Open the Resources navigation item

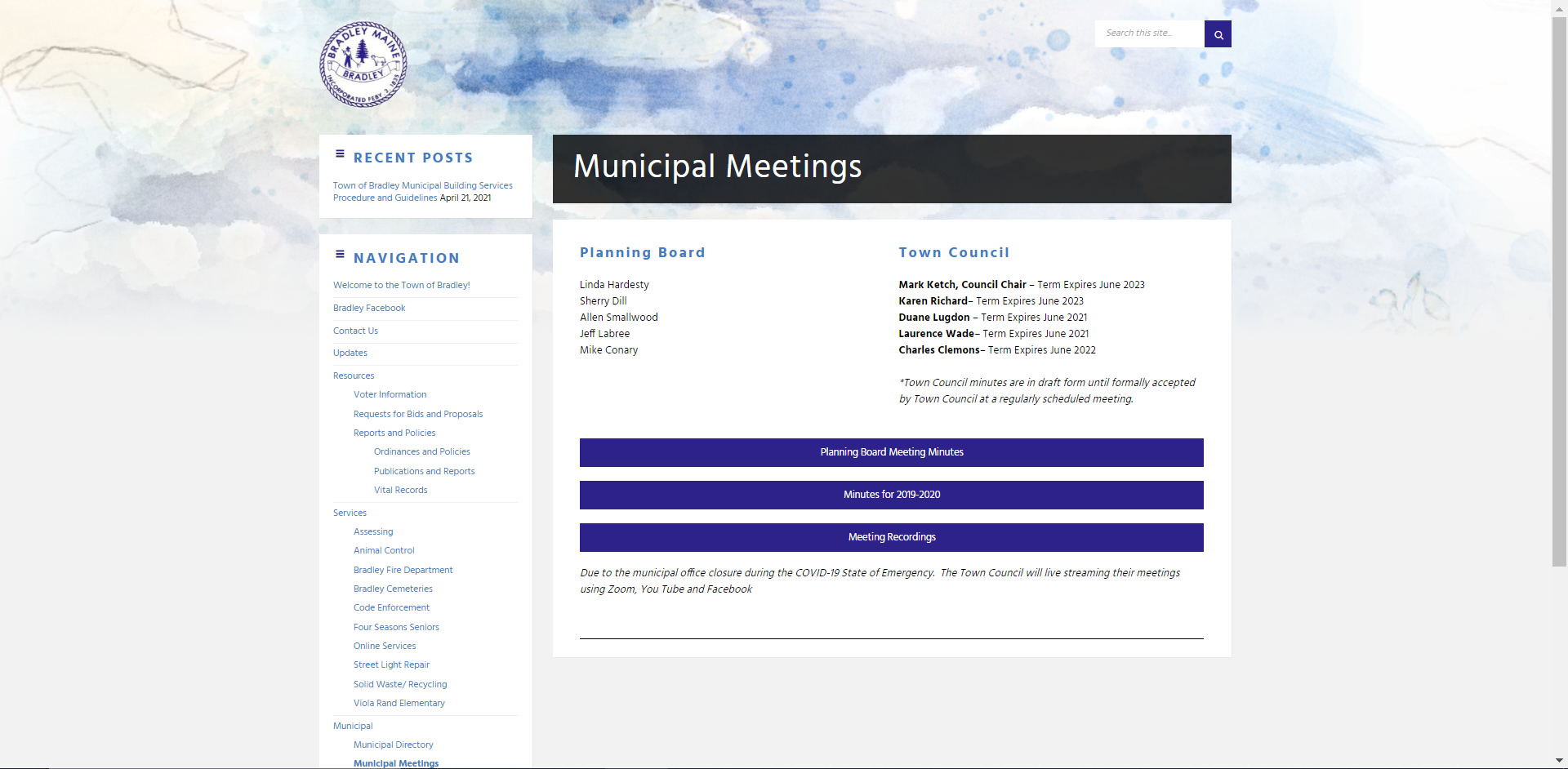tap(354, 376)
